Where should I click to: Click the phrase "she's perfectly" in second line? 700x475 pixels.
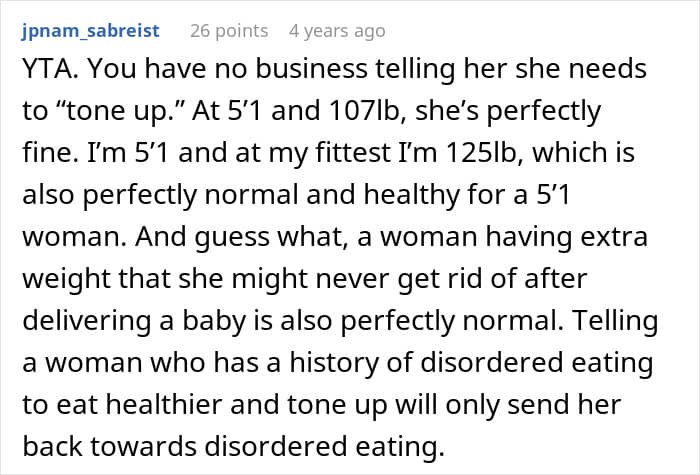pyautogui.click(x=508, y=111)
